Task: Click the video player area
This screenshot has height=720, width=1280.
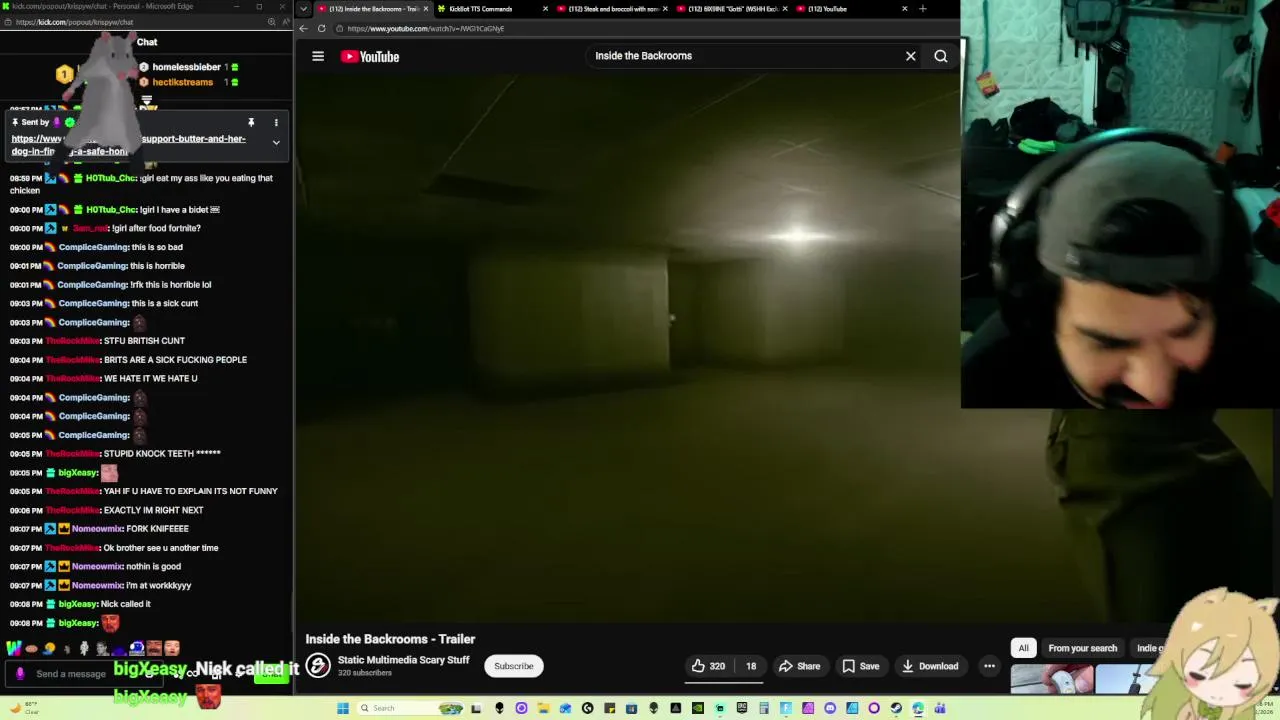Action: [628, 348]
